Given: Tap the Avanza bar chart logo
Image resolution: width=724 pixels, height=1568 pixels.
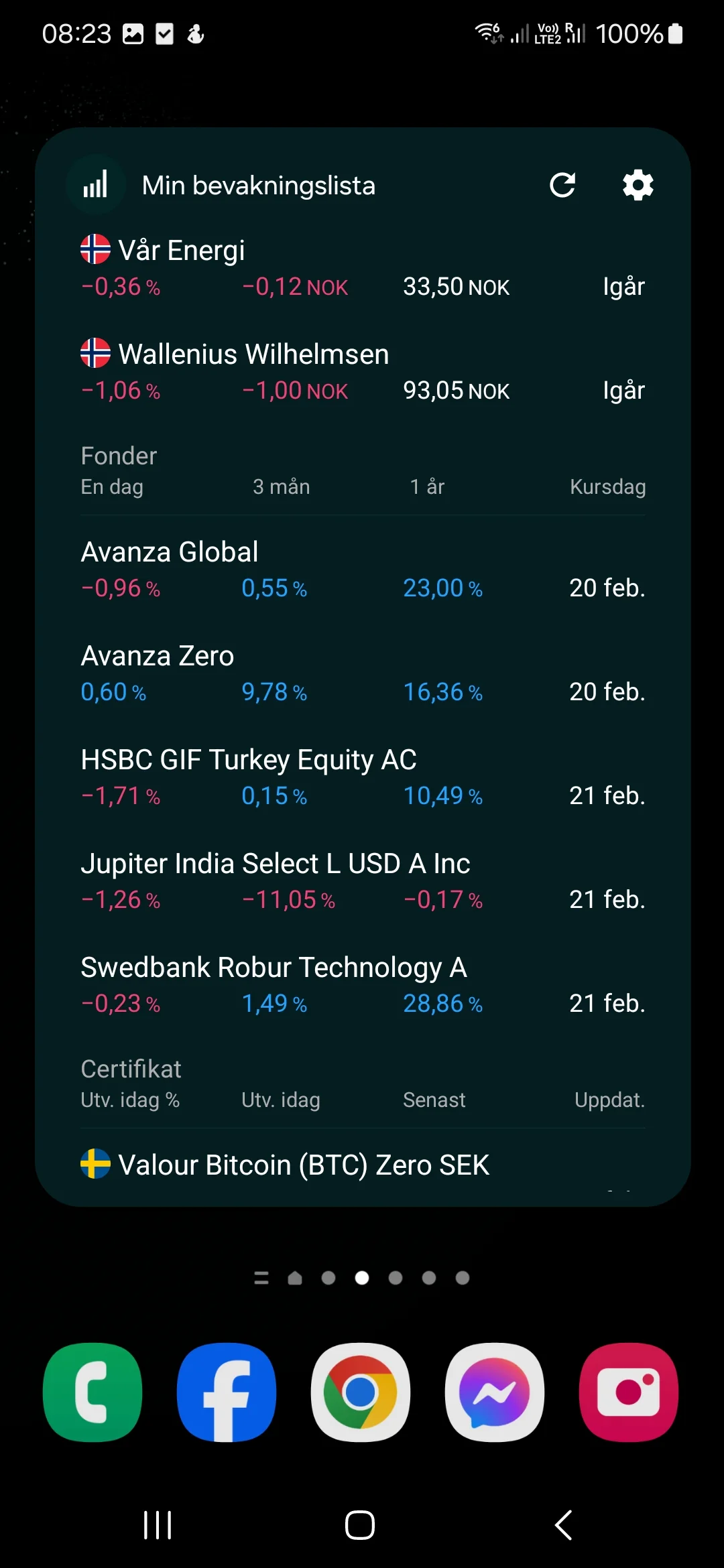Looking at the screenshot, I should pos(96,185).
